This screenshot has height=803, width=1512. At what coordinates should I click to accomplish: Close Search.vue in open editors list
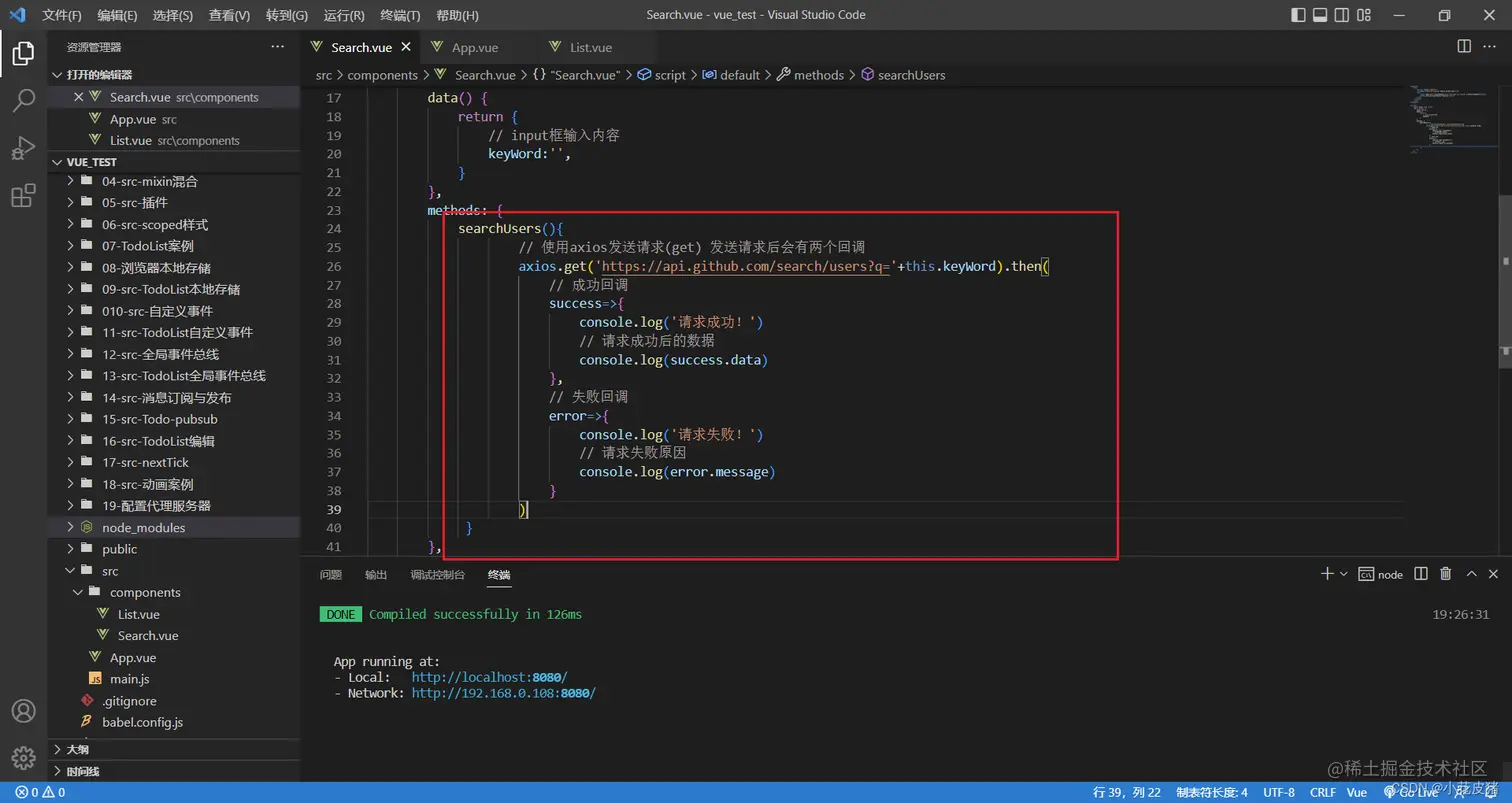tap(79, 97)
